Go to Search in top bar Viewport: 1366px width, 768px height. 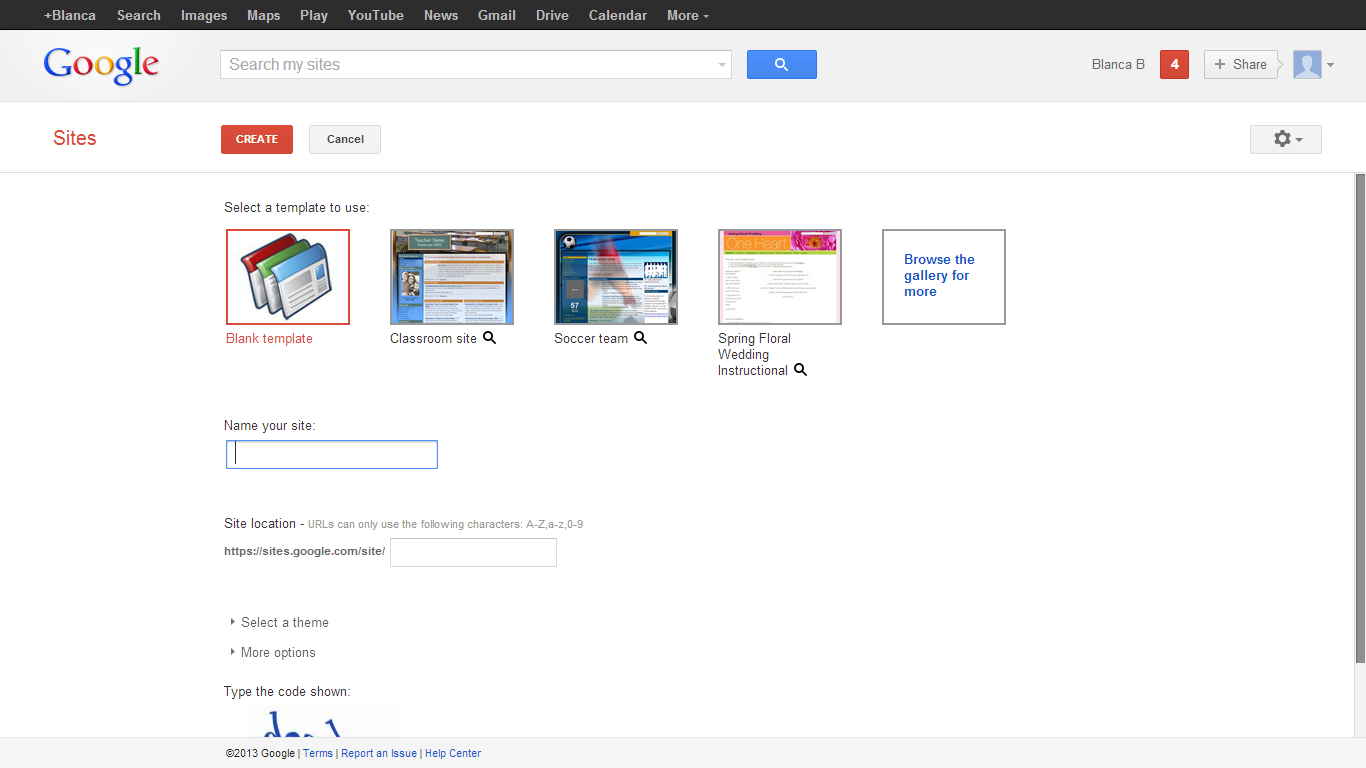pyautogui.click(x=139, y=15)
